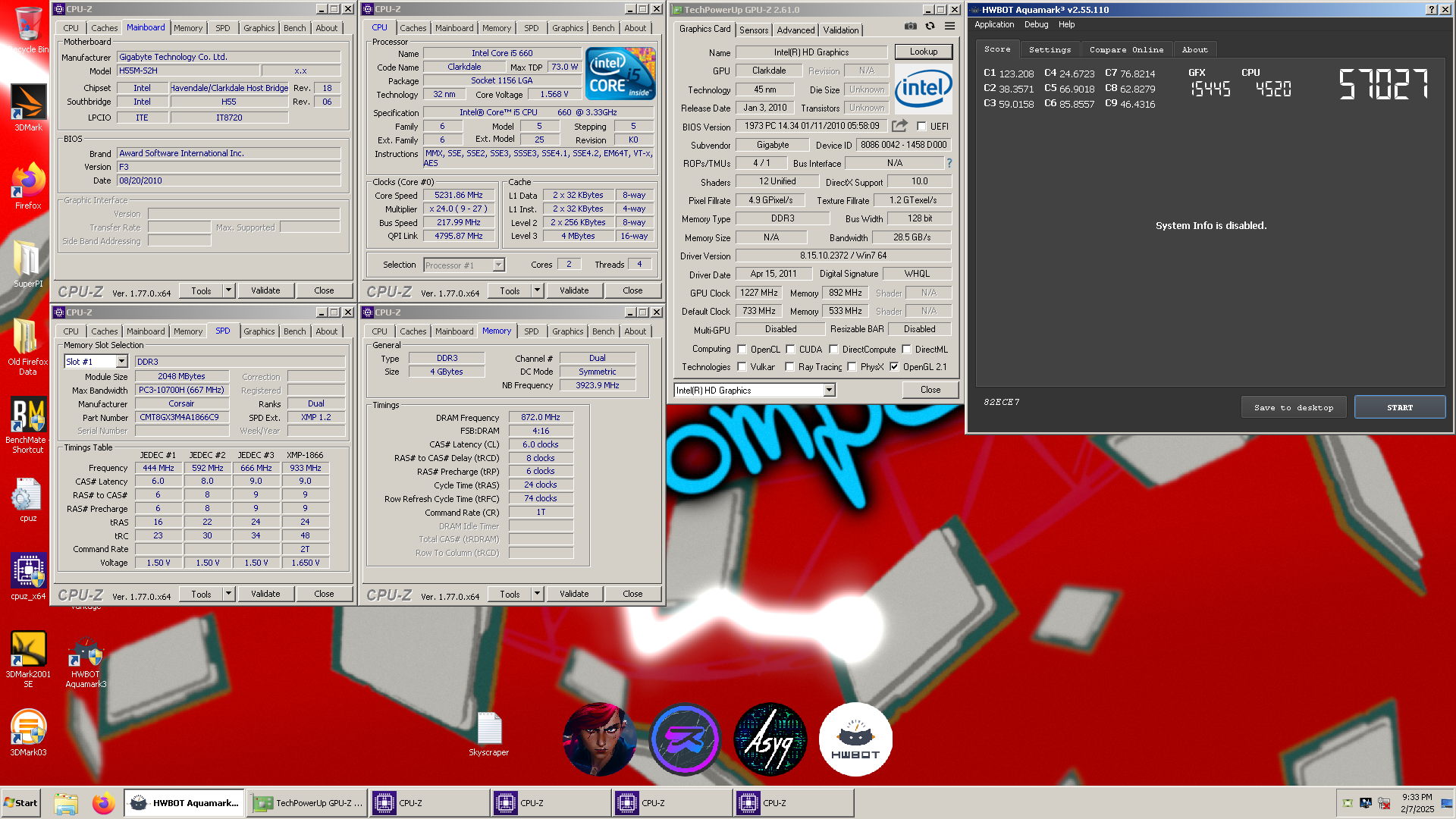
Task: Click the mainboard Model H55M-S2H field
Action: pyautogui.click(x=188, y=71)
